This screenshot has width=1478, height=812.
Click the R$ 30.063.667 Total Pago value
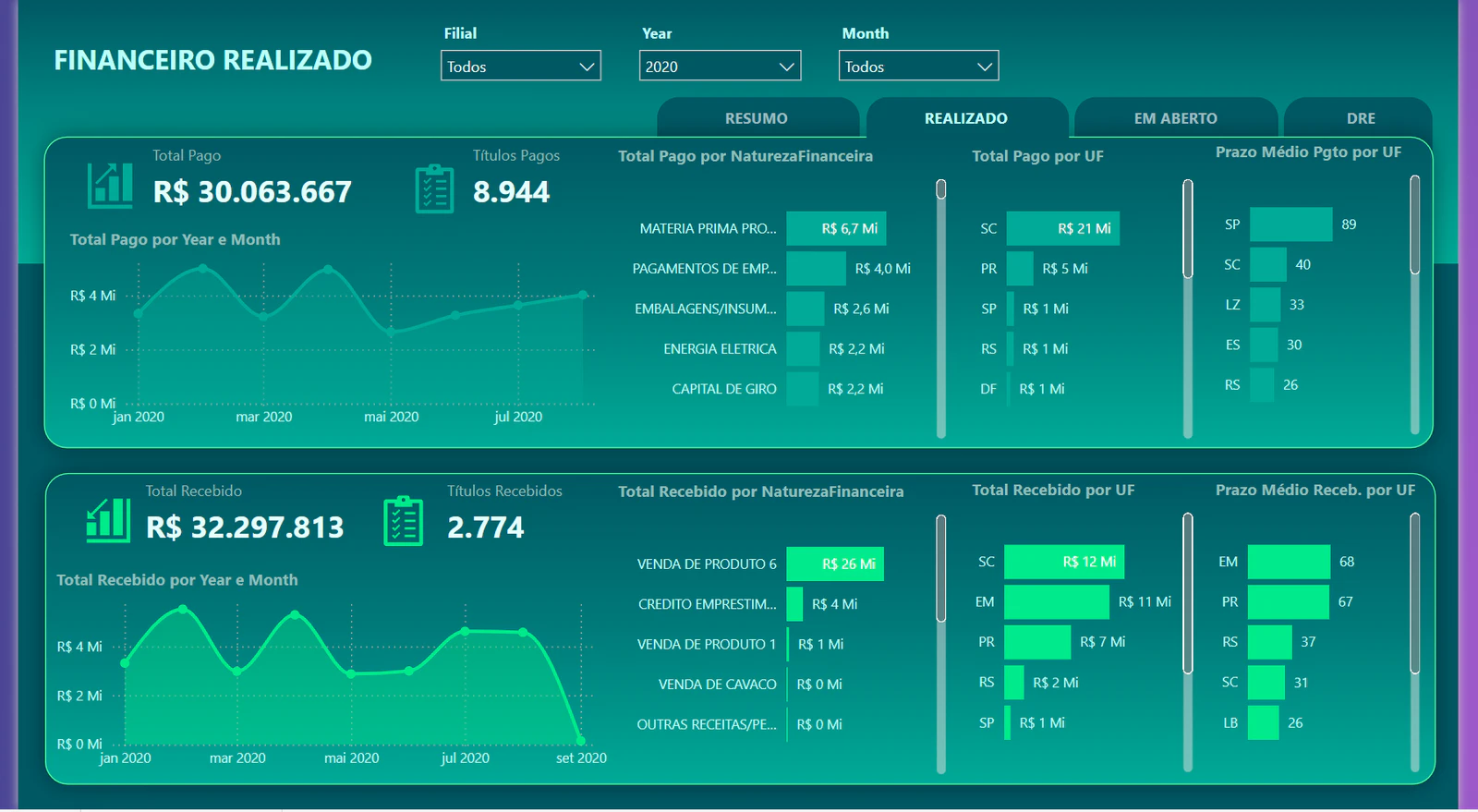point(252,192)
